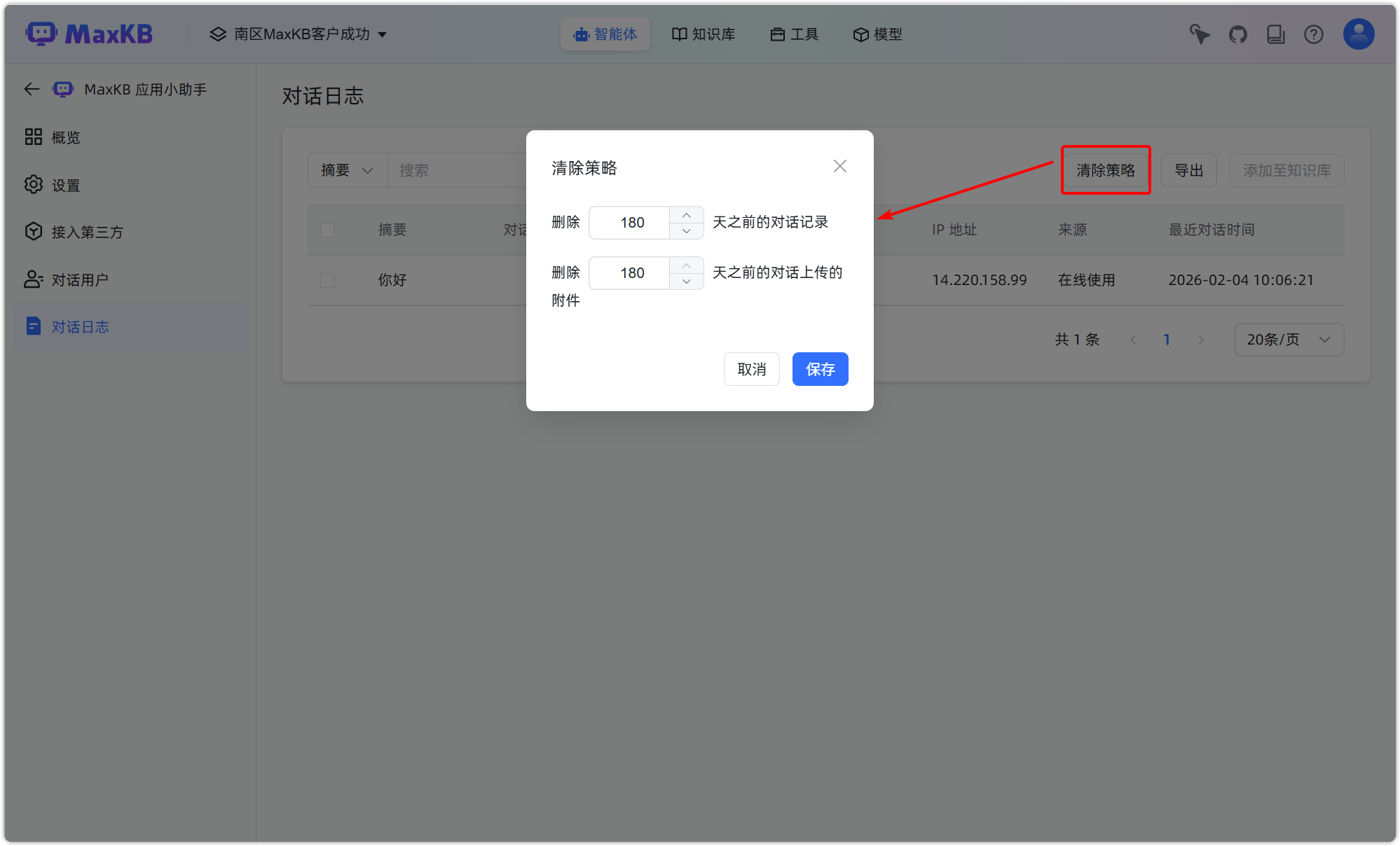Open the 摘要 filter dropdown

pyautogui.click(x=347, y=169)
